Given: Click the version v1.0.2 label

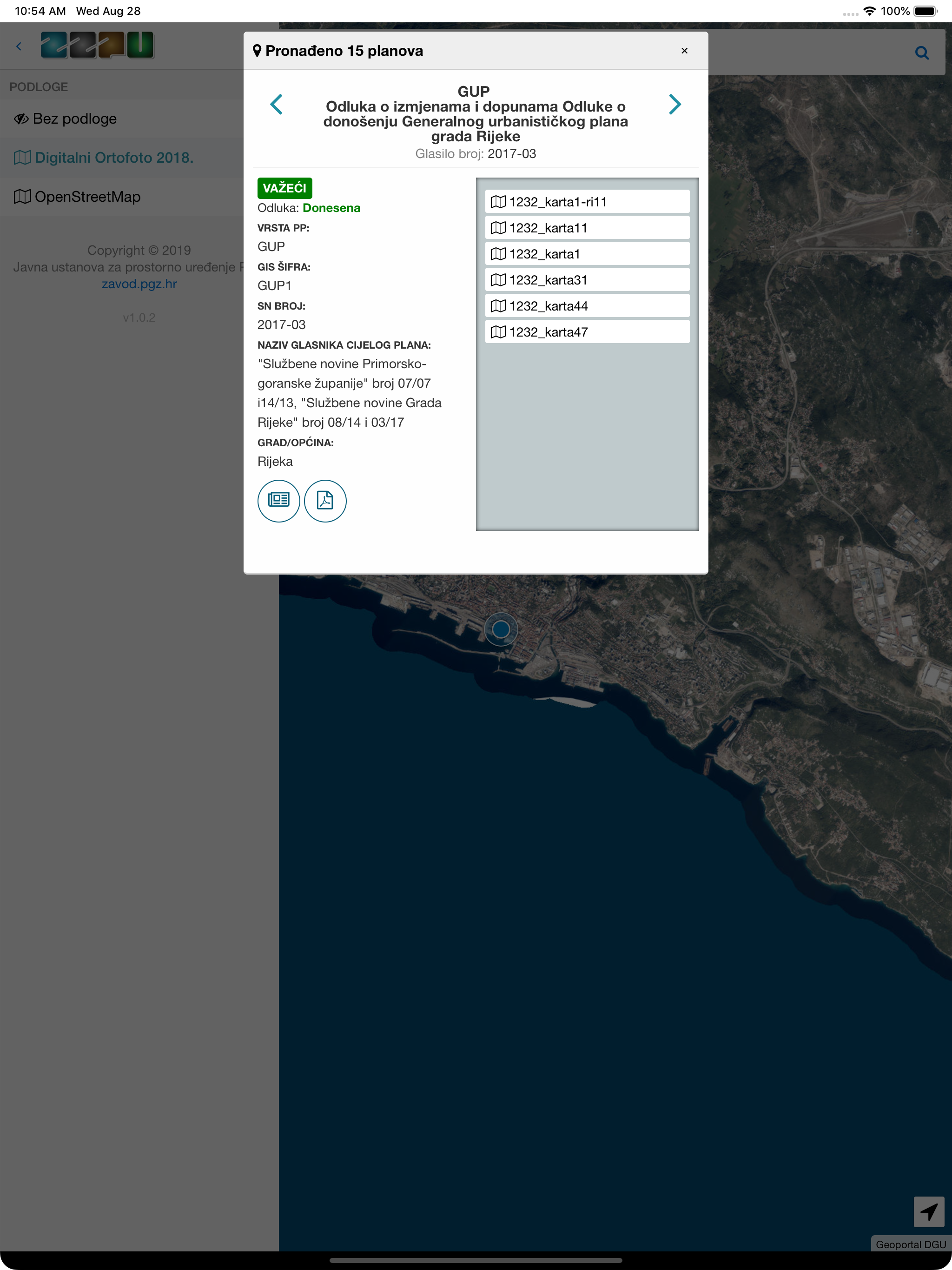Looking at the screenshot, I should [x=139, y=317].
